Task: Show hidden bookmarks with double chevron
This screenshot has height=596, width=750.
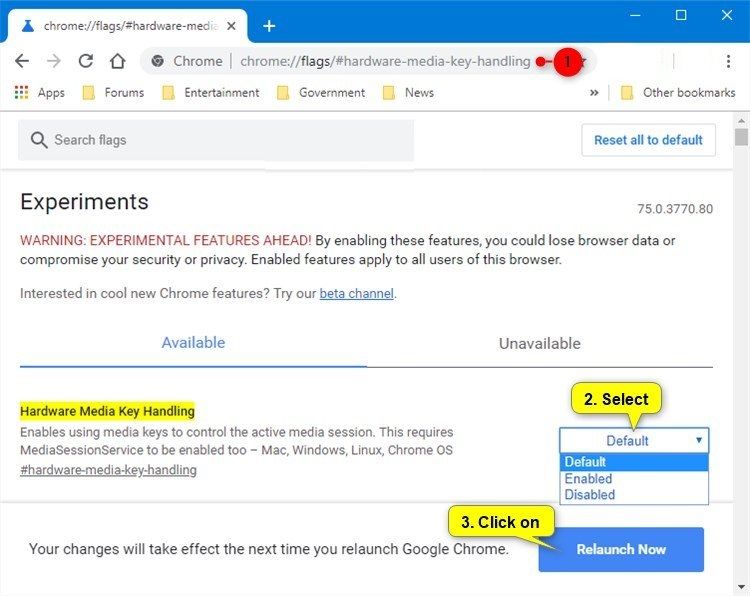Action: pyautogui.click(x=594, y=93)
